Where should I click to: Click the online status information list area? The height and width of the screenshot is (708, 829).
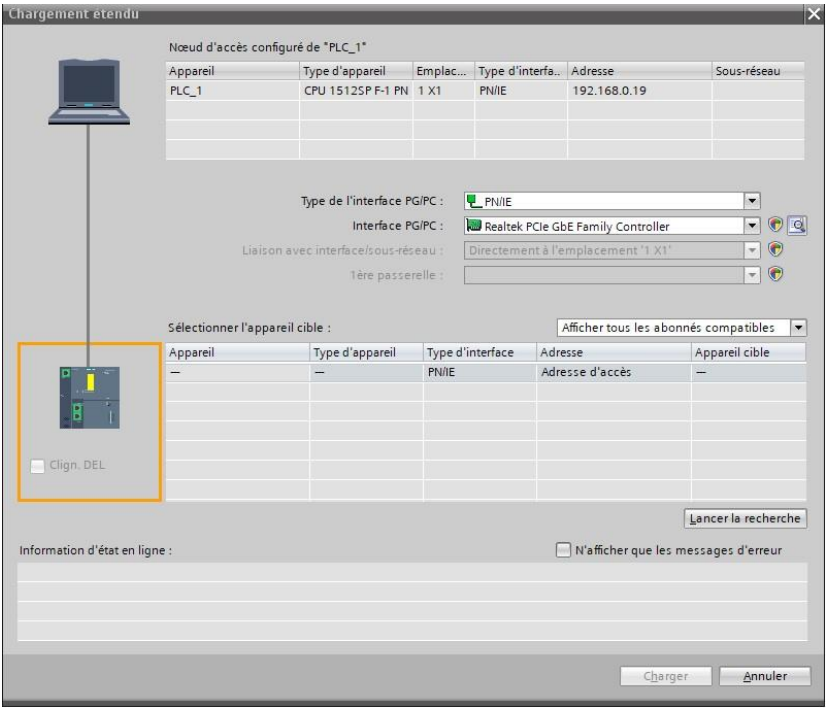tap(412, 602)
